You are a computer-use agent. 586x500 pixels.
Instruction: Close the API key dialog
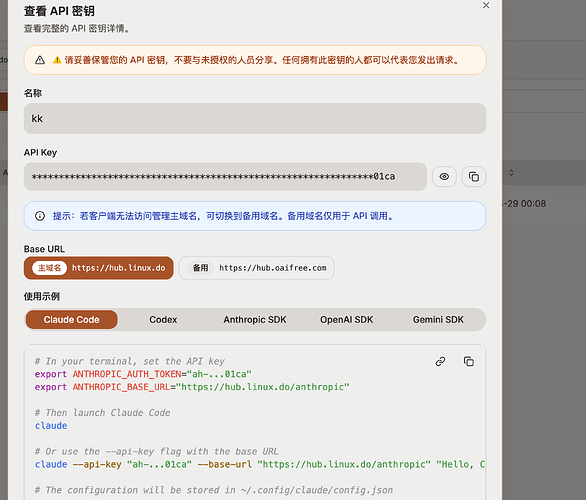click(486, 5)
